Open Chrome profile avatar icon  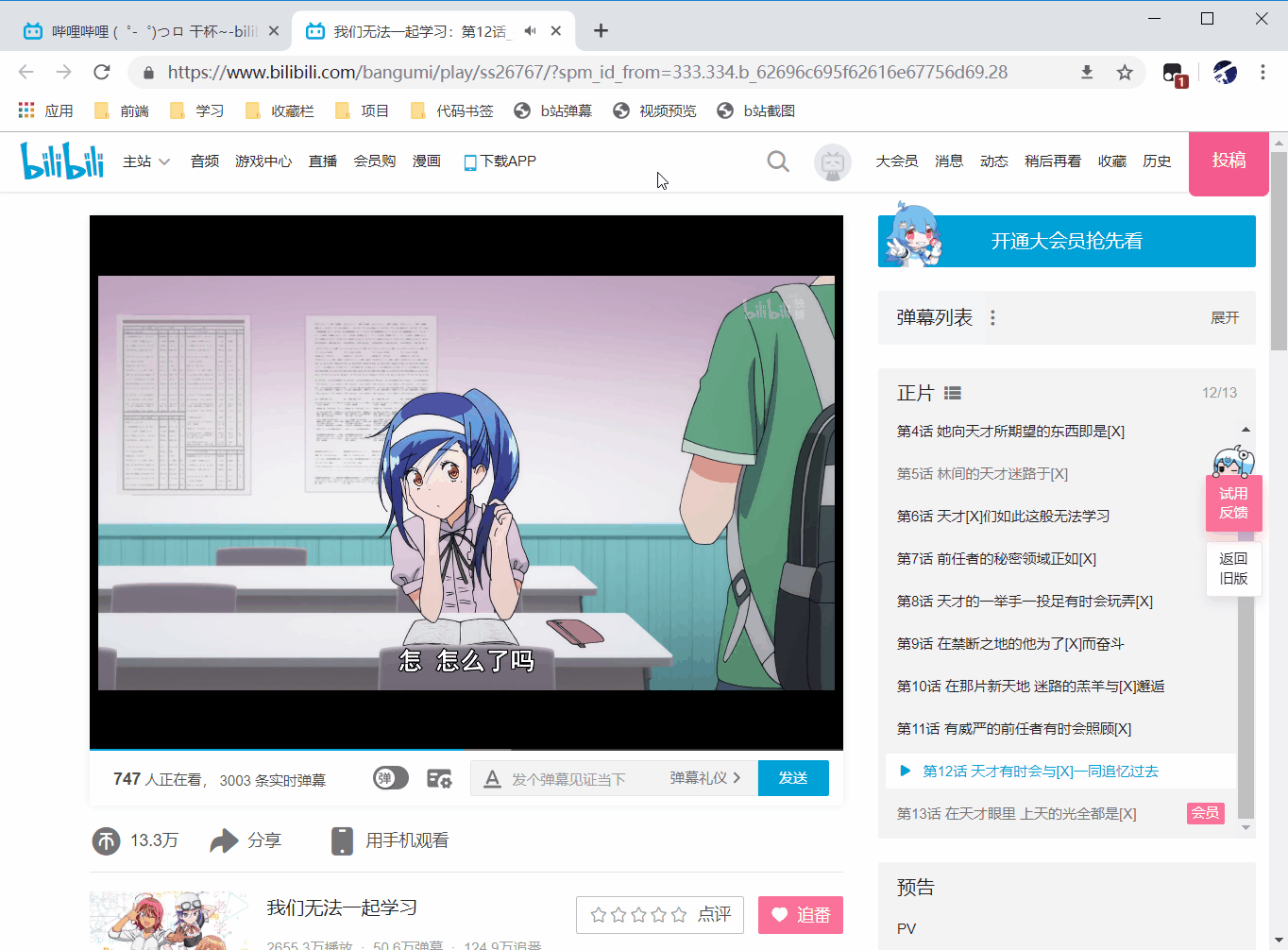[1225, 73]
